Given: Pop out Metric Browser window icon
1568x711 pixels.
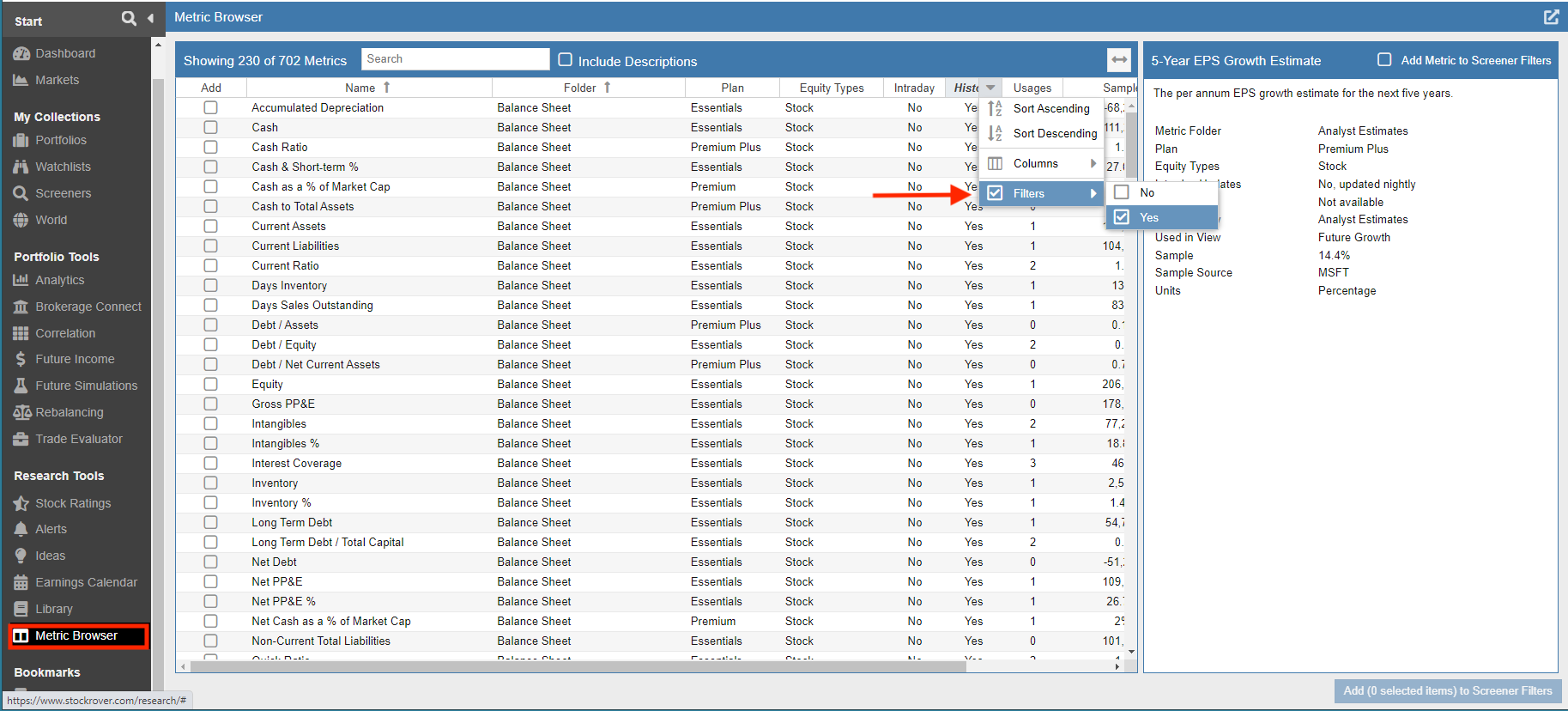Looking at the screenshot, I should (1551, 17).
